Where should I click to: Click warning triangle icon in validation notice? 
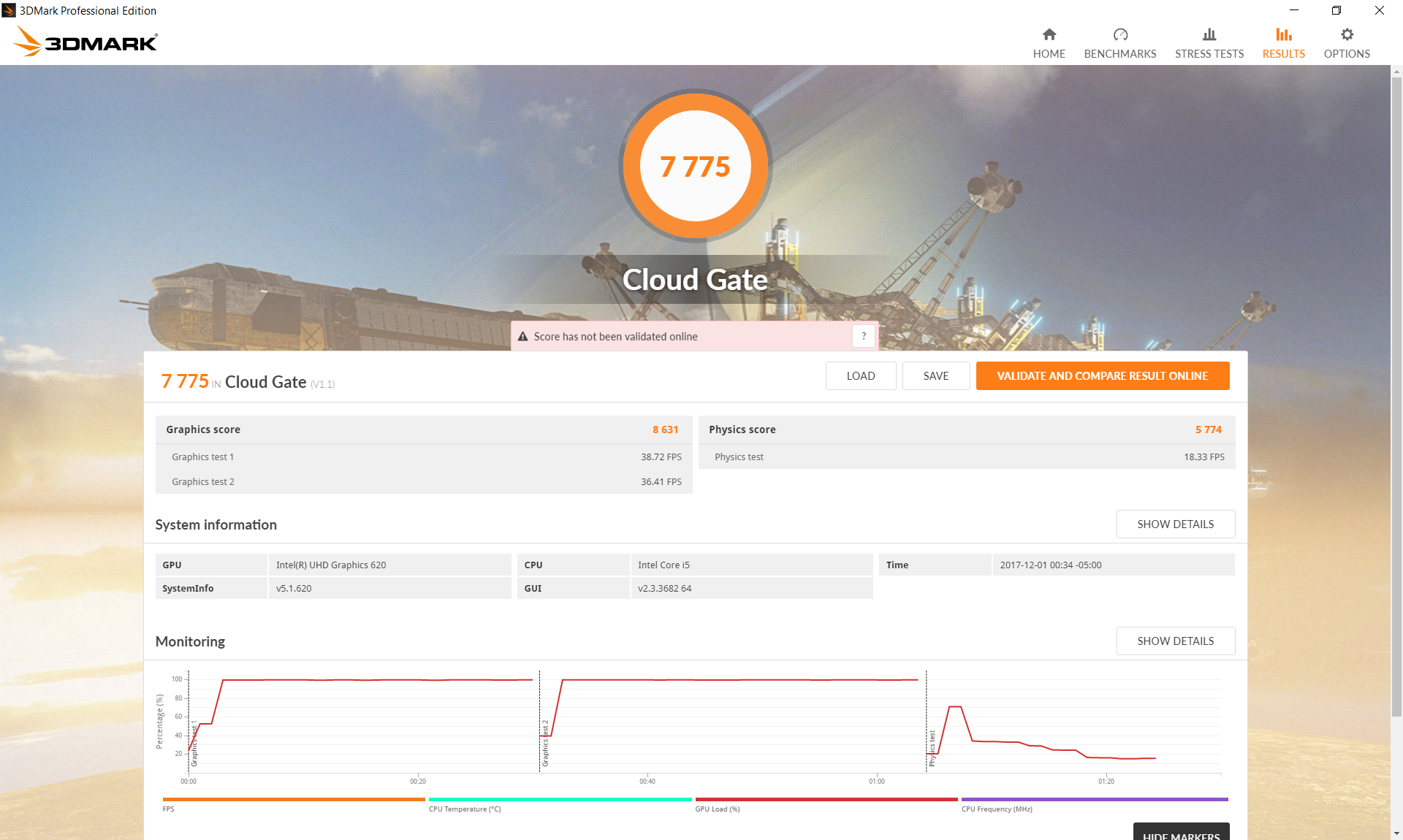(522, 337)
